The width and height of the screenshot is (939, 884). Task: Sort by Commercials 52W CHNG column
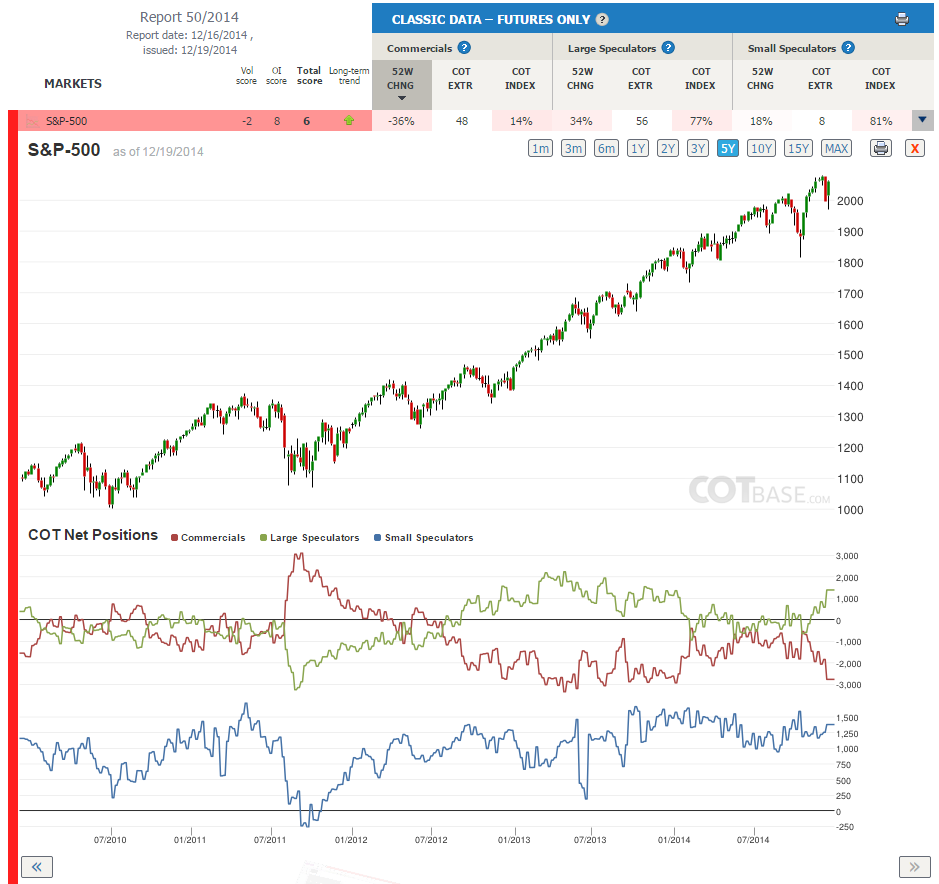(x=401, y=83)
